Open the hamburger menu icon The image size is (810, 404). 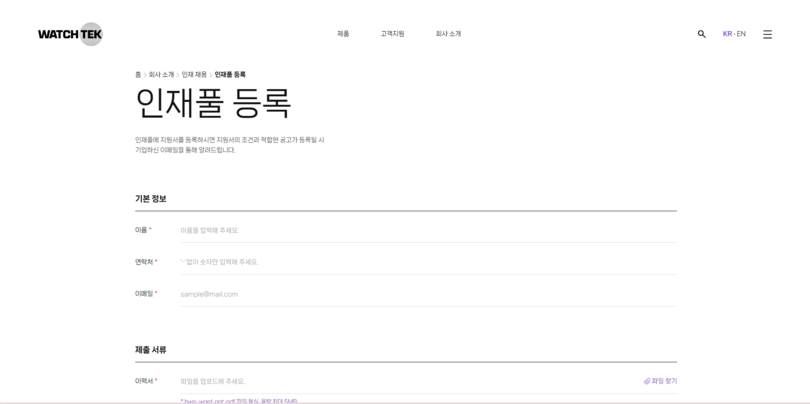(x=768, y=34)
